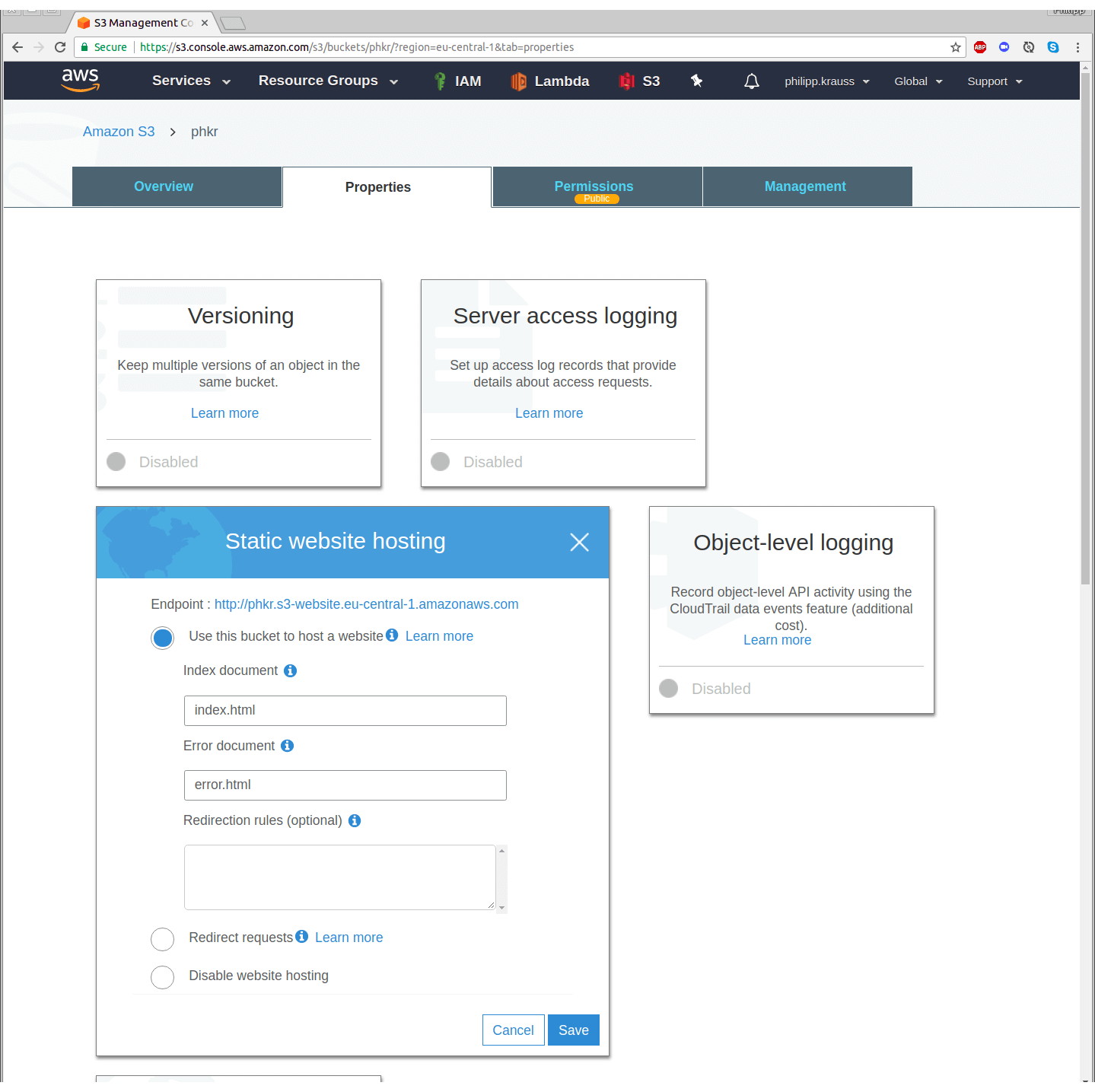Switch to the Overview tab
The height and width of the screenshot is (1092, 1095).
pos(164,186)
